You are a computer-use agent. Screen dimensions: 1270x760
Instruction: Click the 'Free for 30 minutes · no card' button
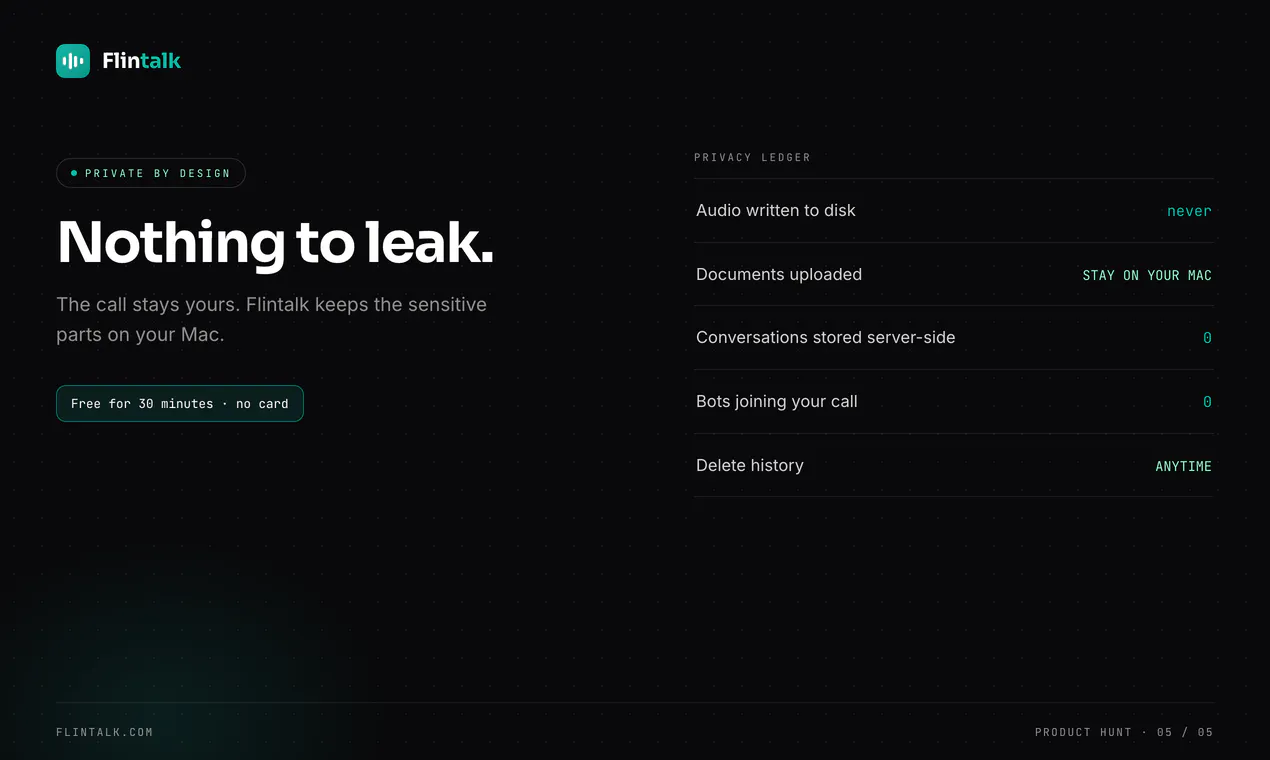pyautogui.click(x=180, y=404)
